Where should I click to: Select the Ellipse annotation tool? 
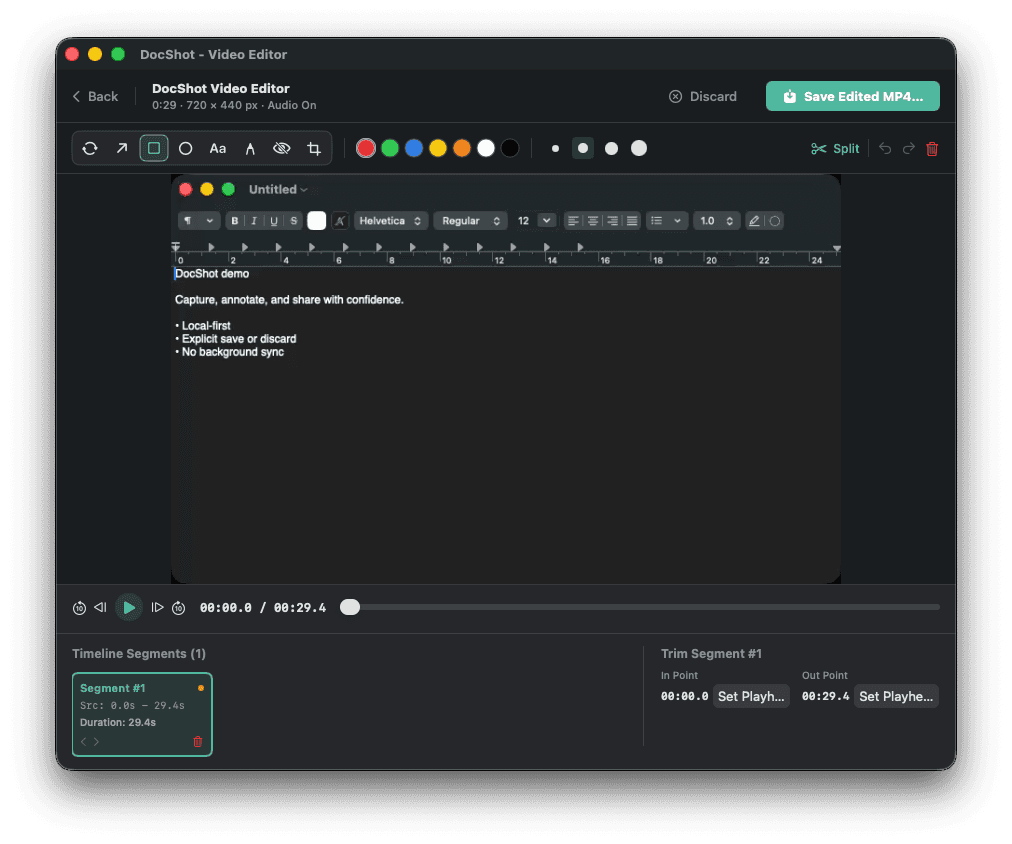click(x=185, y=148)
